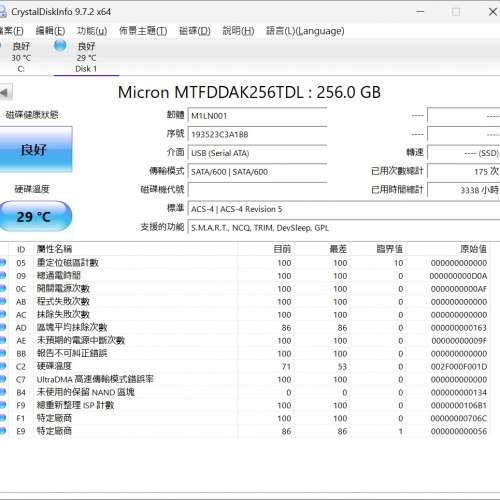500x500 pixels.
Task: Select the 未使用的保留 NAND 區塊 row
Action: [245, 392]
